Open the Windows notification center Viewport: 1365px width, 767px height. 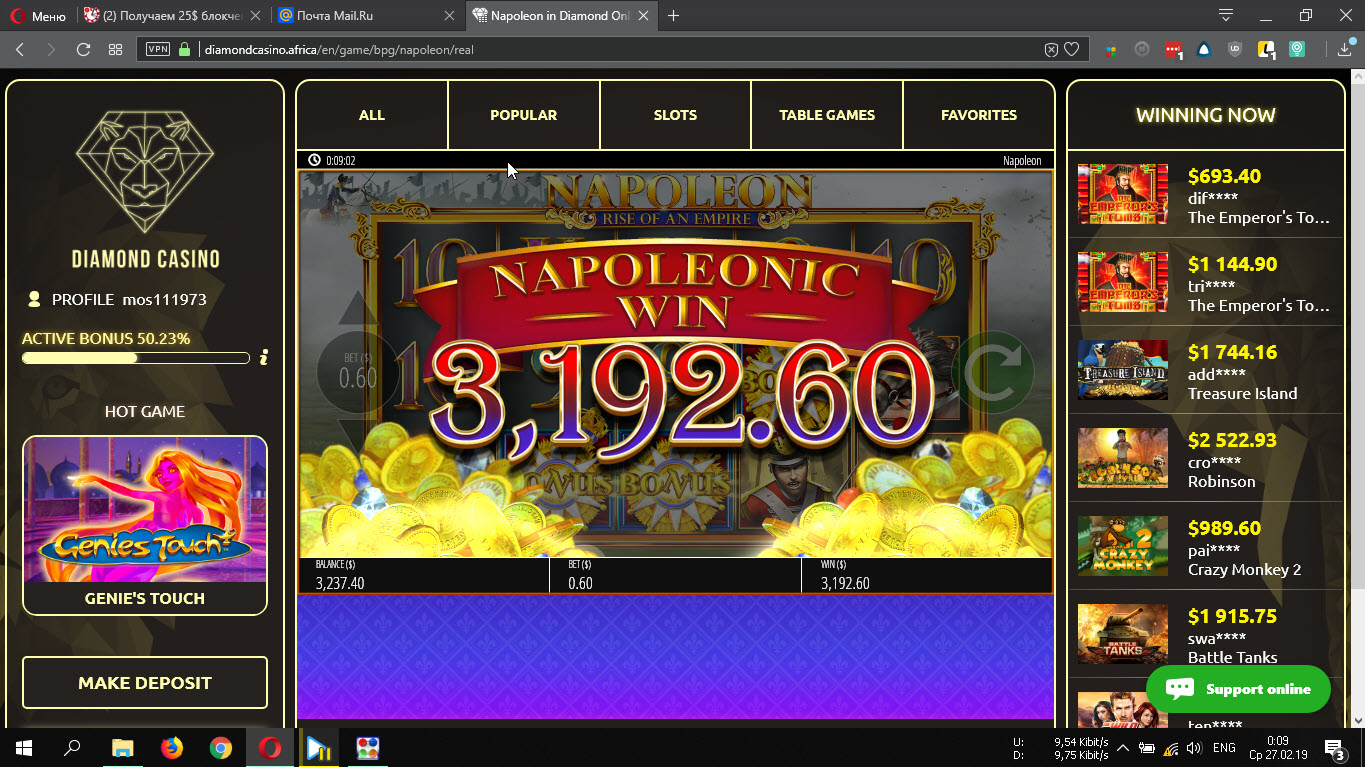[1334, 748]
